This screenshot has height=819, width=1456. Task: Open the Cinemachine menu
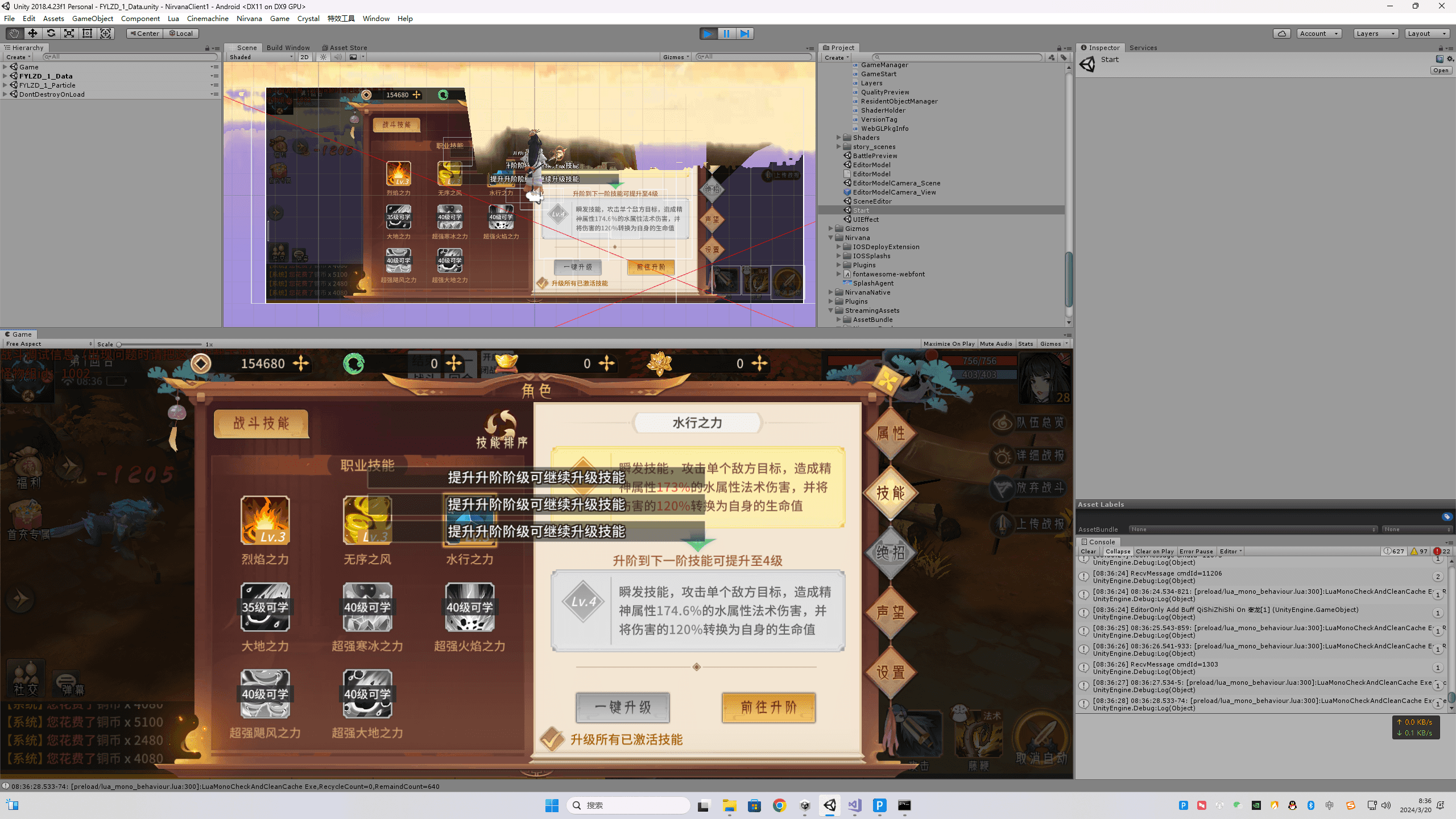(208, 18)
